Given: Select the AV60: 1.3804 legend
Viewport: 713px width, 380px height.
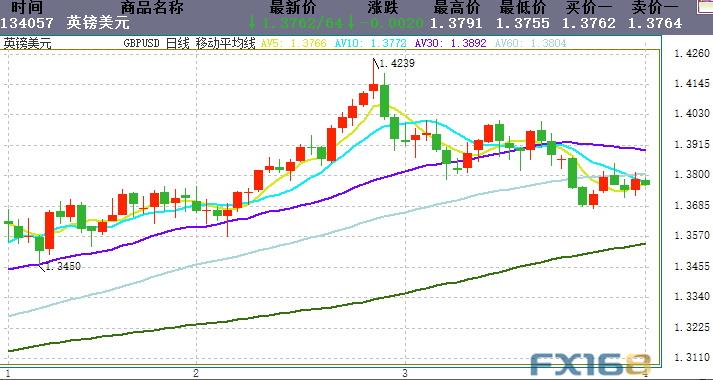Looking at the screenshot, I should pyautogui.click(x=530, y=44).
